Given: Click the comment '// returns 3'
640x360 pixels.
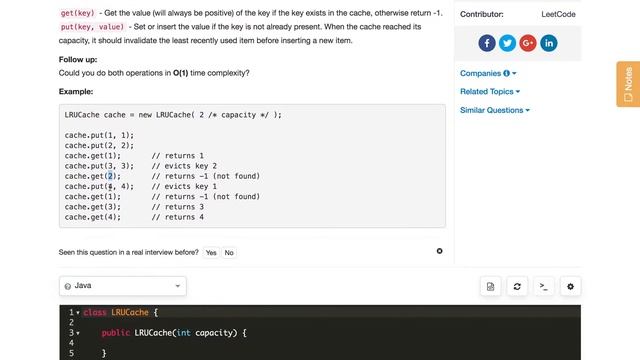Looking at the screenshot, I should pos(178,207).
